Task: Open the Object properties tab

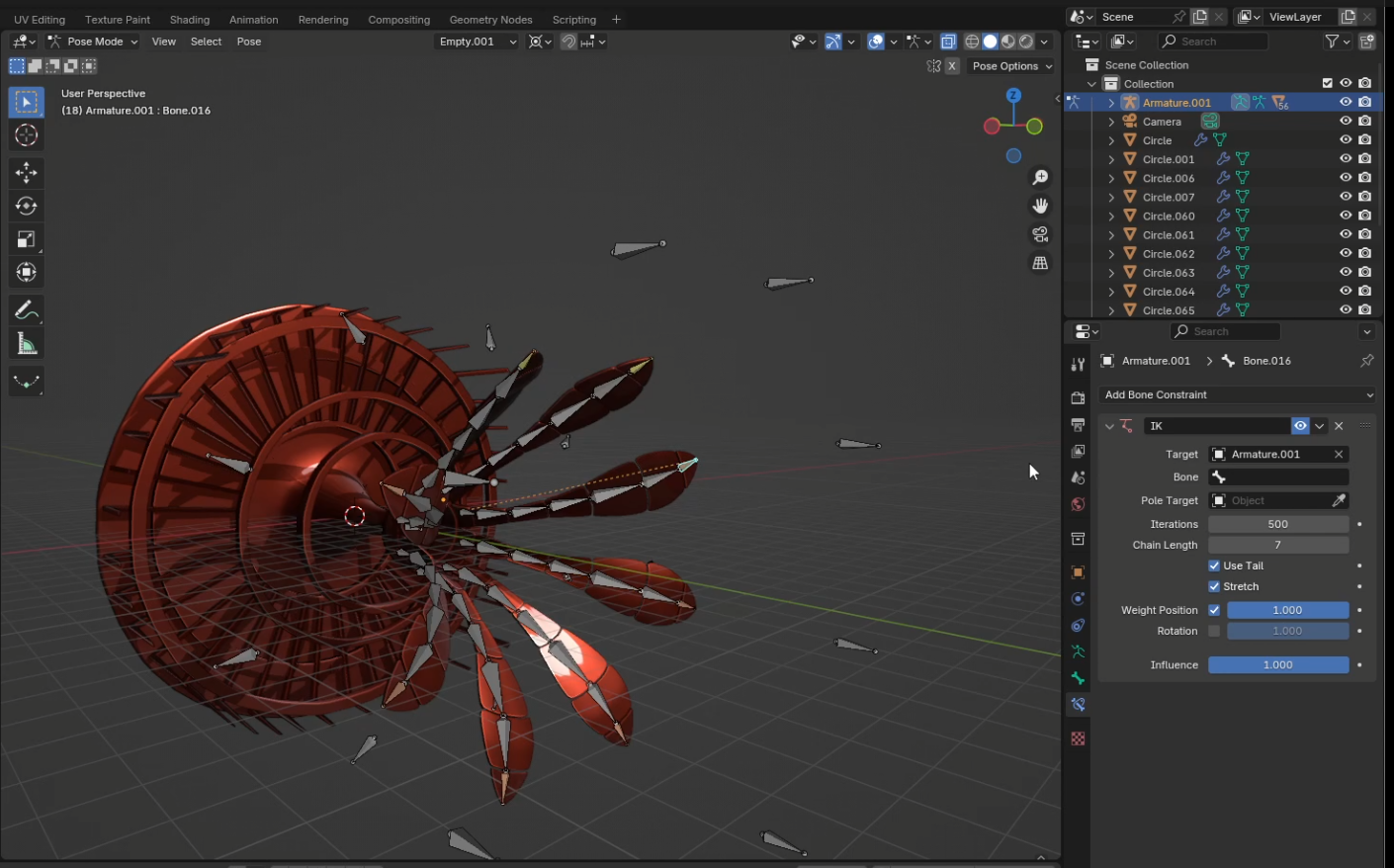Action: 1078,572
